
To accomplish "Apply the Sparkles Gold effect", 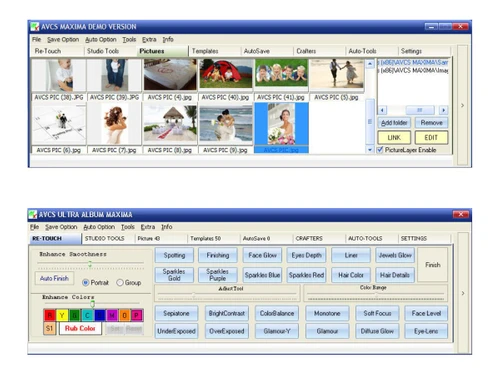I will [174, 275].
